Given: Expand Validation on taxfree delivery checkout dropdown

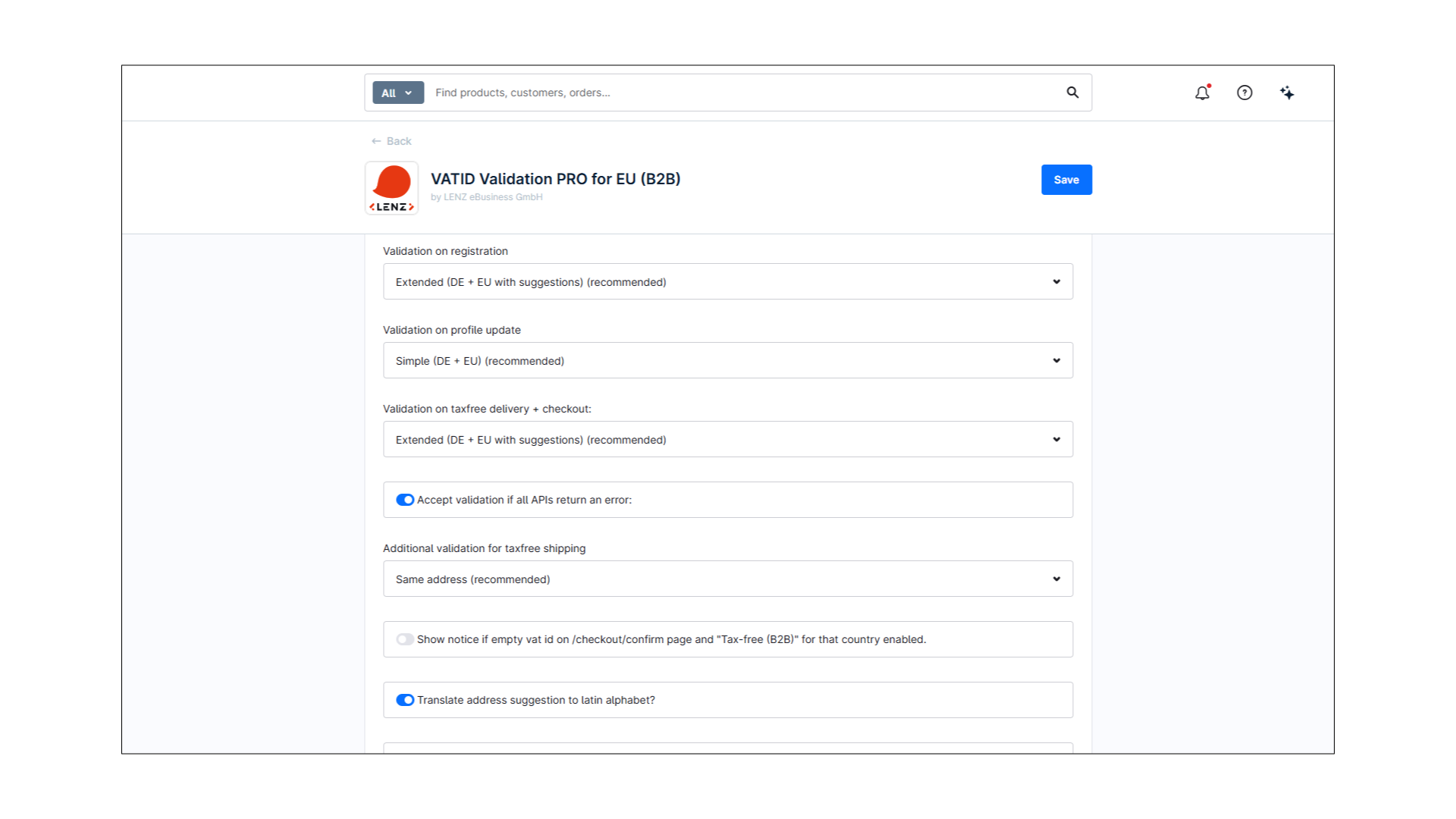Looking at the screenshot, I should point(726,439).
